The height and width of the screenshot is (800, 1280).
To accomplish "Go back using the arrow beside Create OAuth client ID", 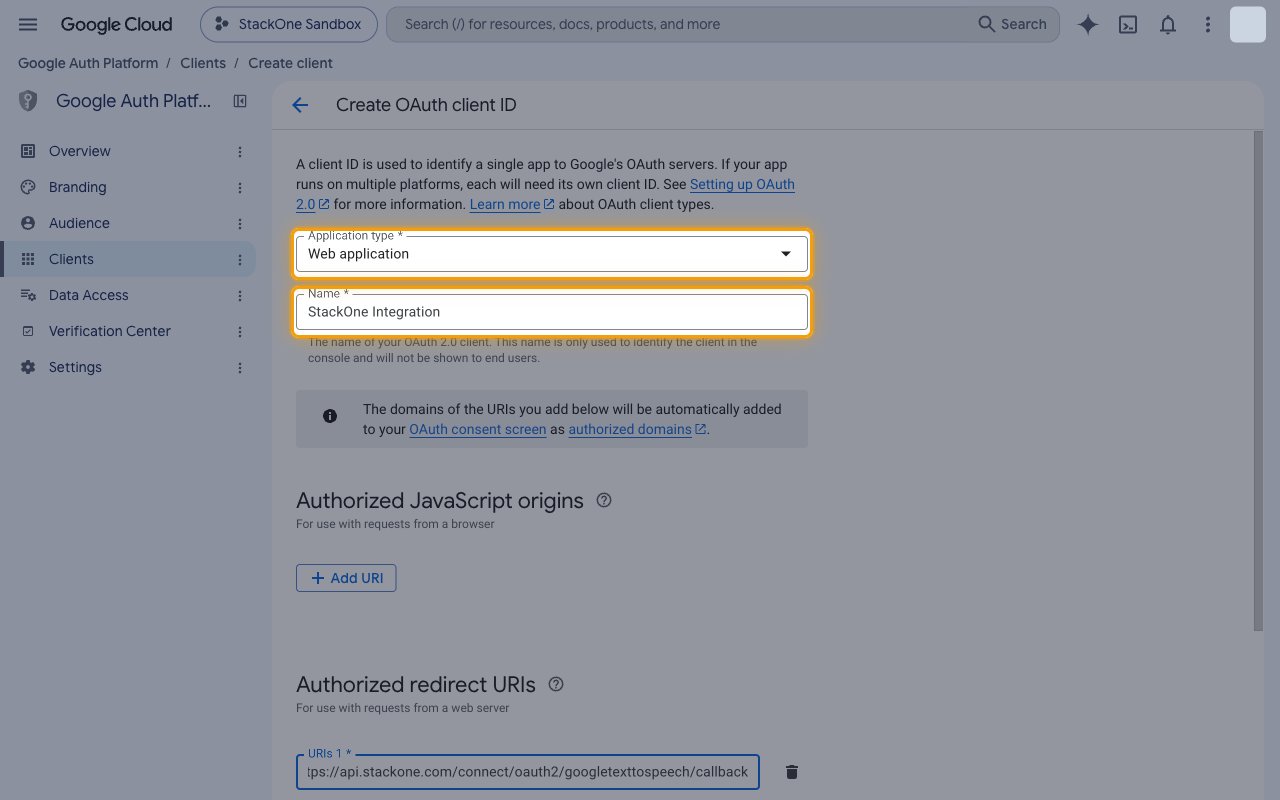I will [x=300, y=105].
